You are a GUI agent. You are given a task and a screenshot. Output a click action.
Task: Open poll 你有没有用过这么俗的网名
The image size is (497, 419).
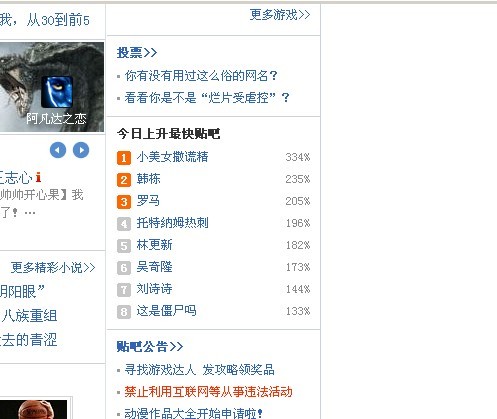[x=201, y=76]
